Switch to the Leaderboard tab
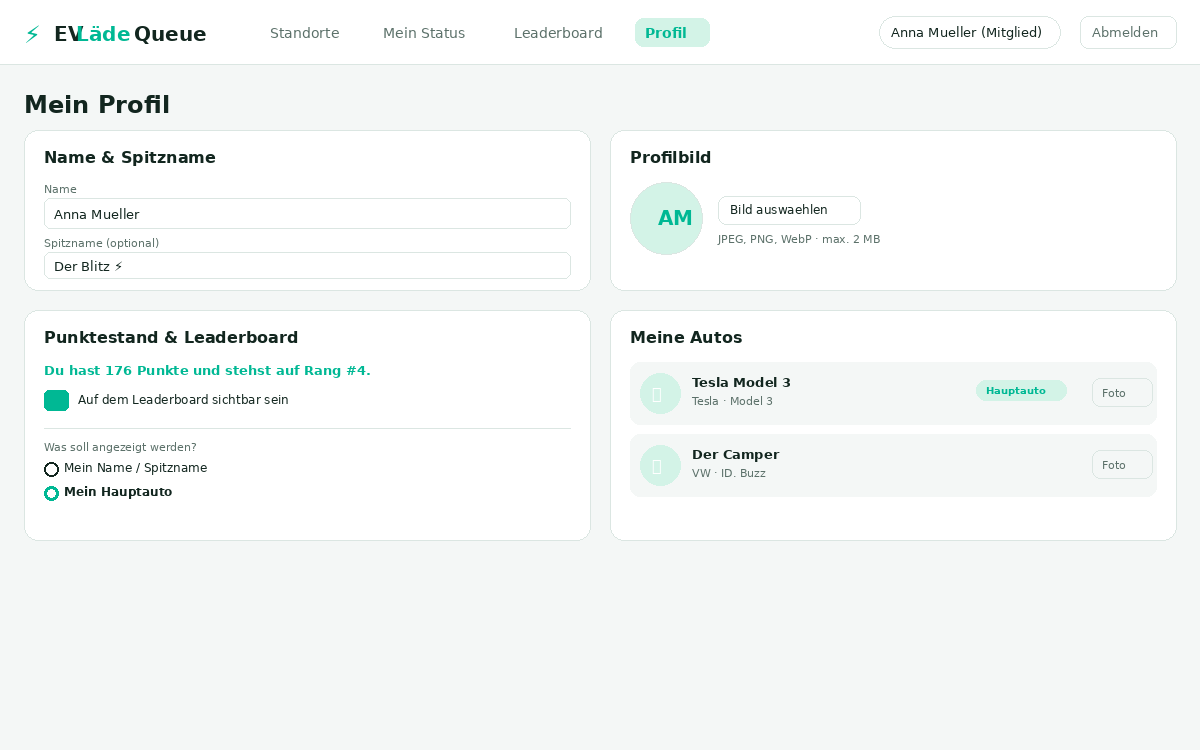1200x750 pixels. pyautogui.click(x=558, y=33)
